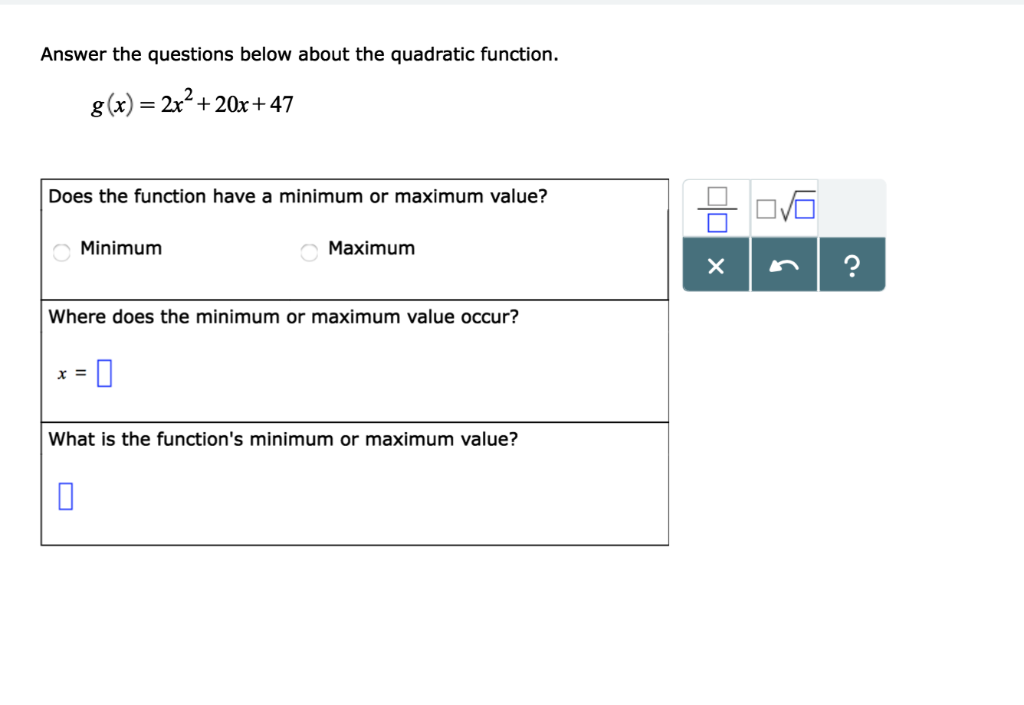Screen dimensions: 1024x705
Task: Click the undo arrow icon
Action: coord(784,265)
